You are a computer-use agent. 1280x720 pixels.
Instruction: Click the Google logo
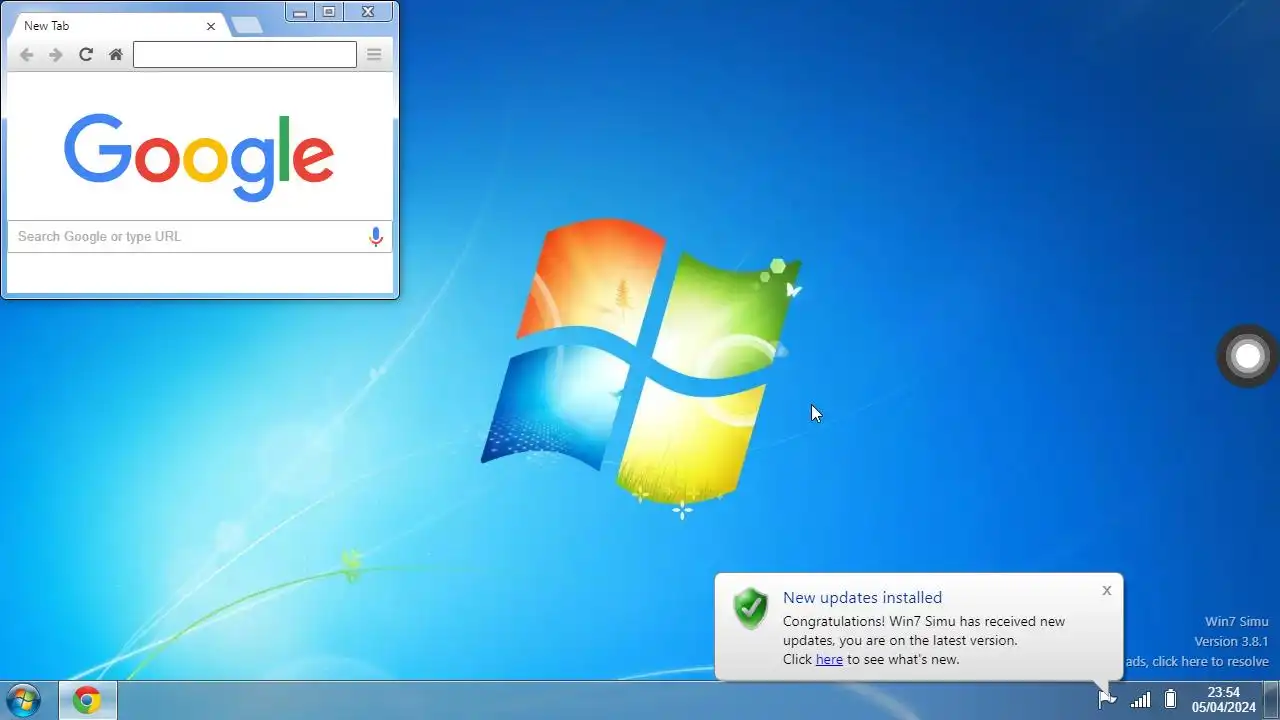click(x=199, y=157)
